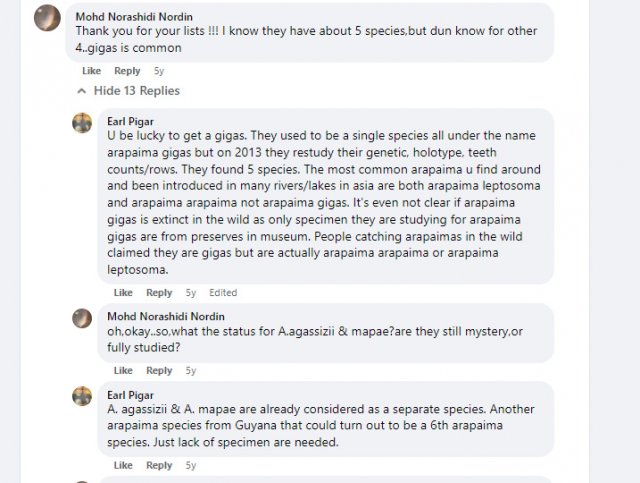640x483 pixels.
Task: Open Earl Pigar's name on the Guyana species reply
Action: point(131,395)
